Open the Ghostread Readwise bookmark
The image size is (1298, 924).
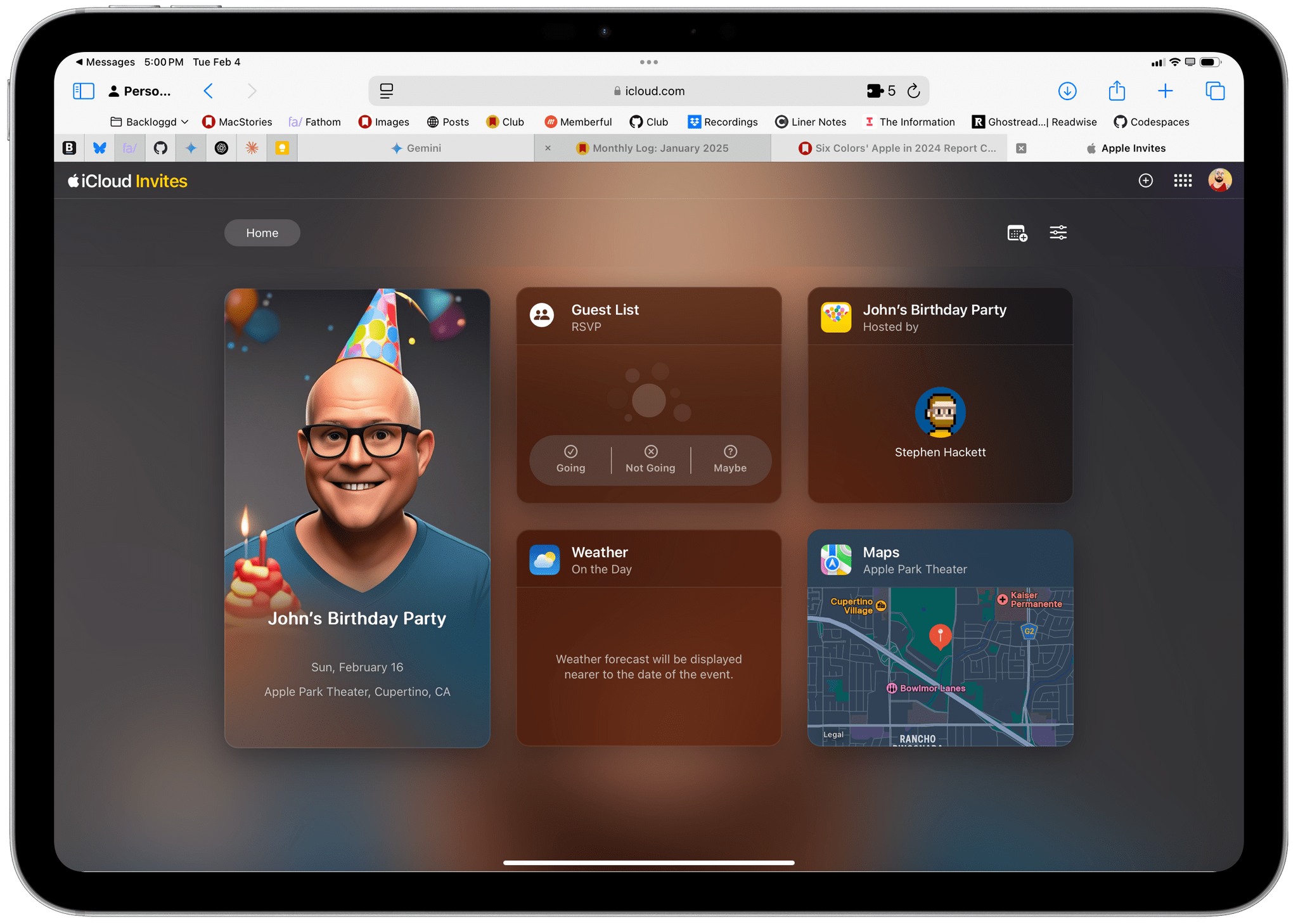tap(1034, 122)
